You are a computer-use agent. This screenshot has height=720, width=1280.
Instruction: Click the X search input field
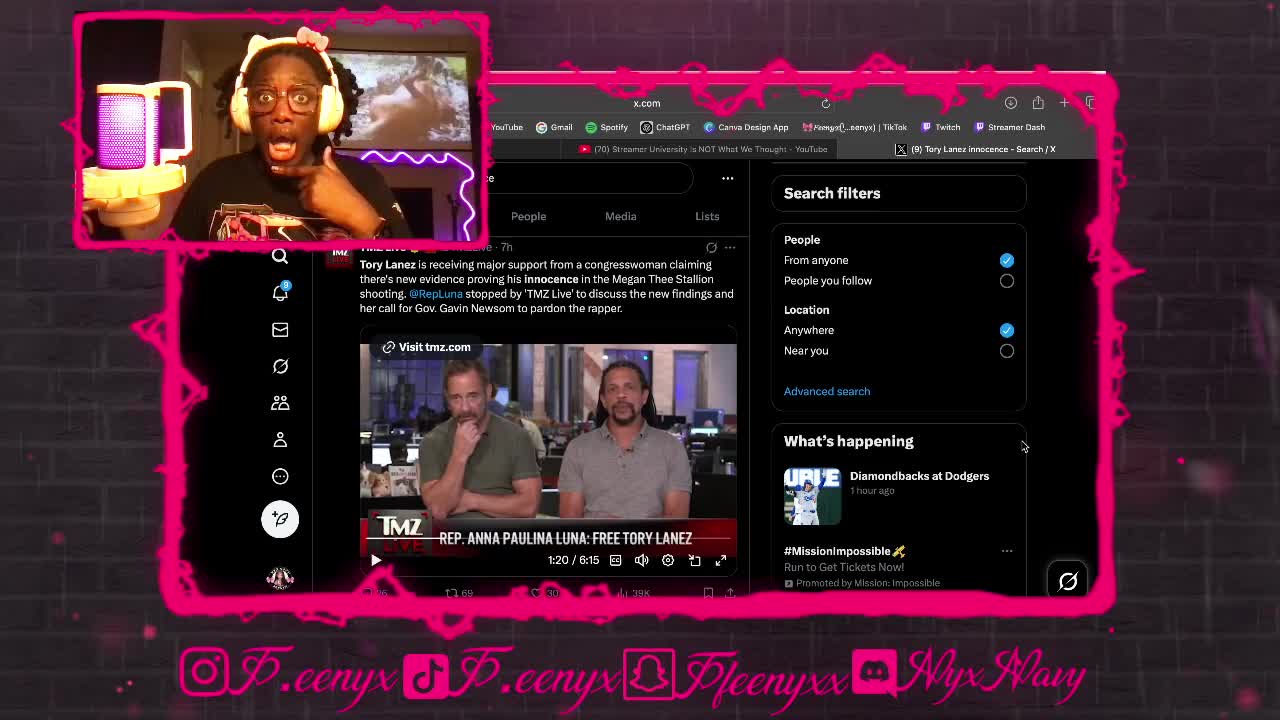(590, 178)
